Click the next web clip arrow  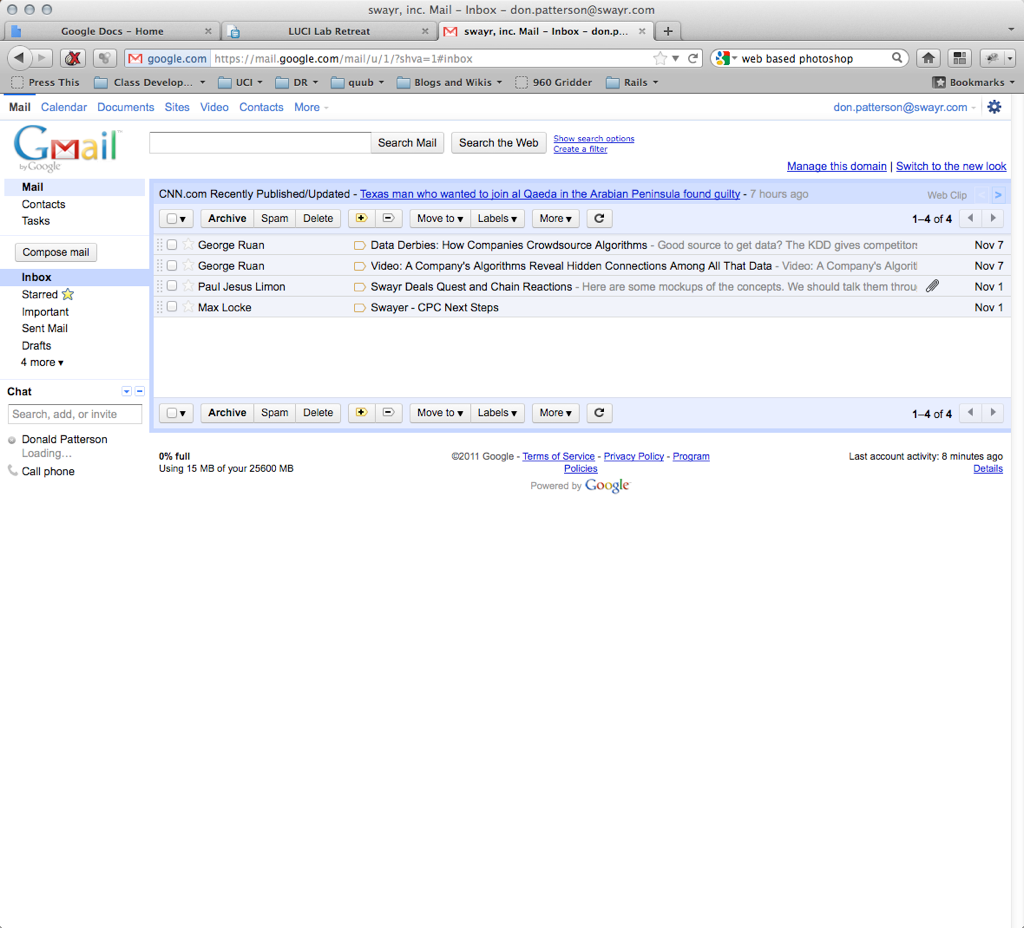(998, 195)
